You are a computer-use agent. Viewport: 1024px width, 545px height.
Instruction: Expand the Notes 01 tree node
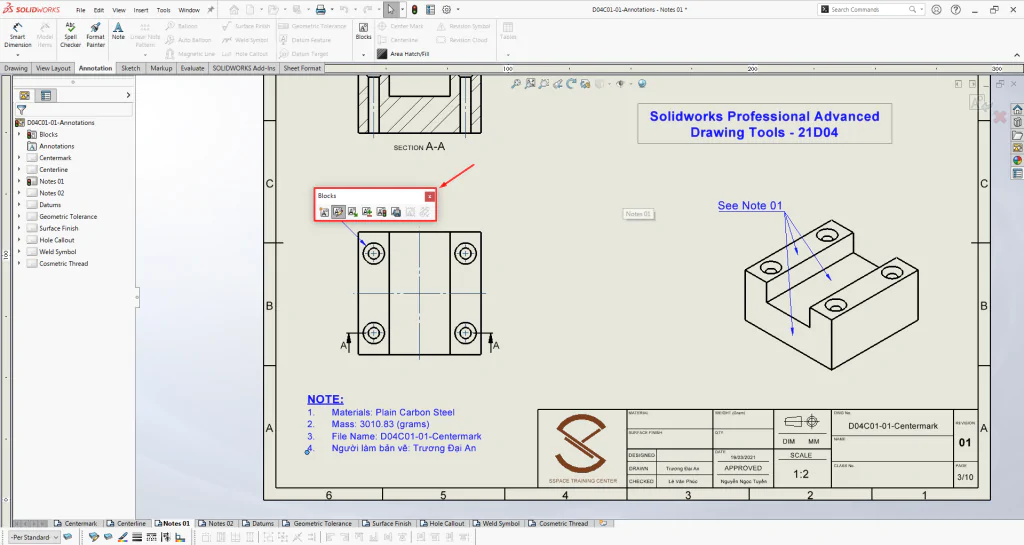(x=19, y=181)
